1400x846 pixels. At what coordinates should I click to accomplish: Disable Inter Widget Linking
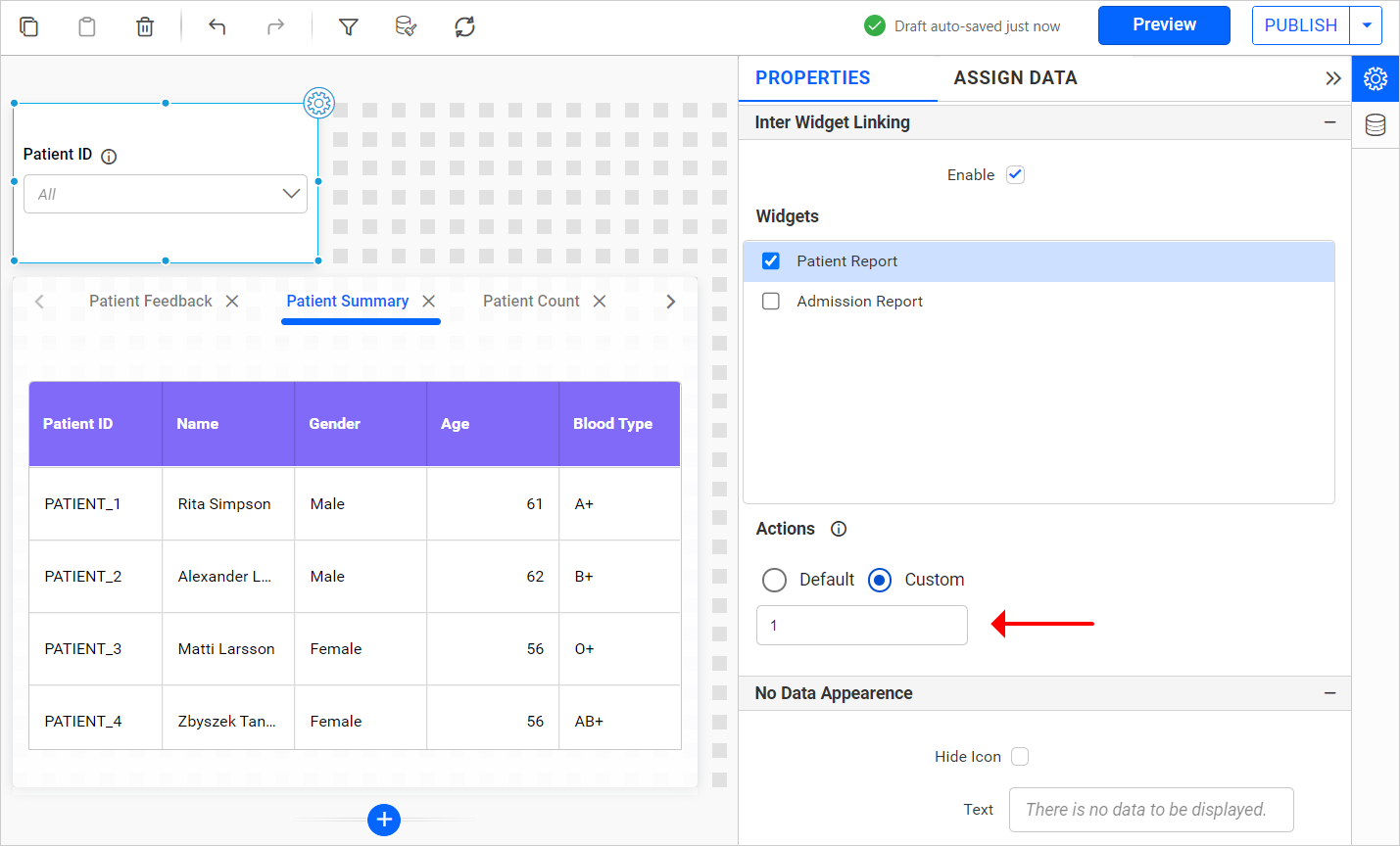tap(1015, 174)
